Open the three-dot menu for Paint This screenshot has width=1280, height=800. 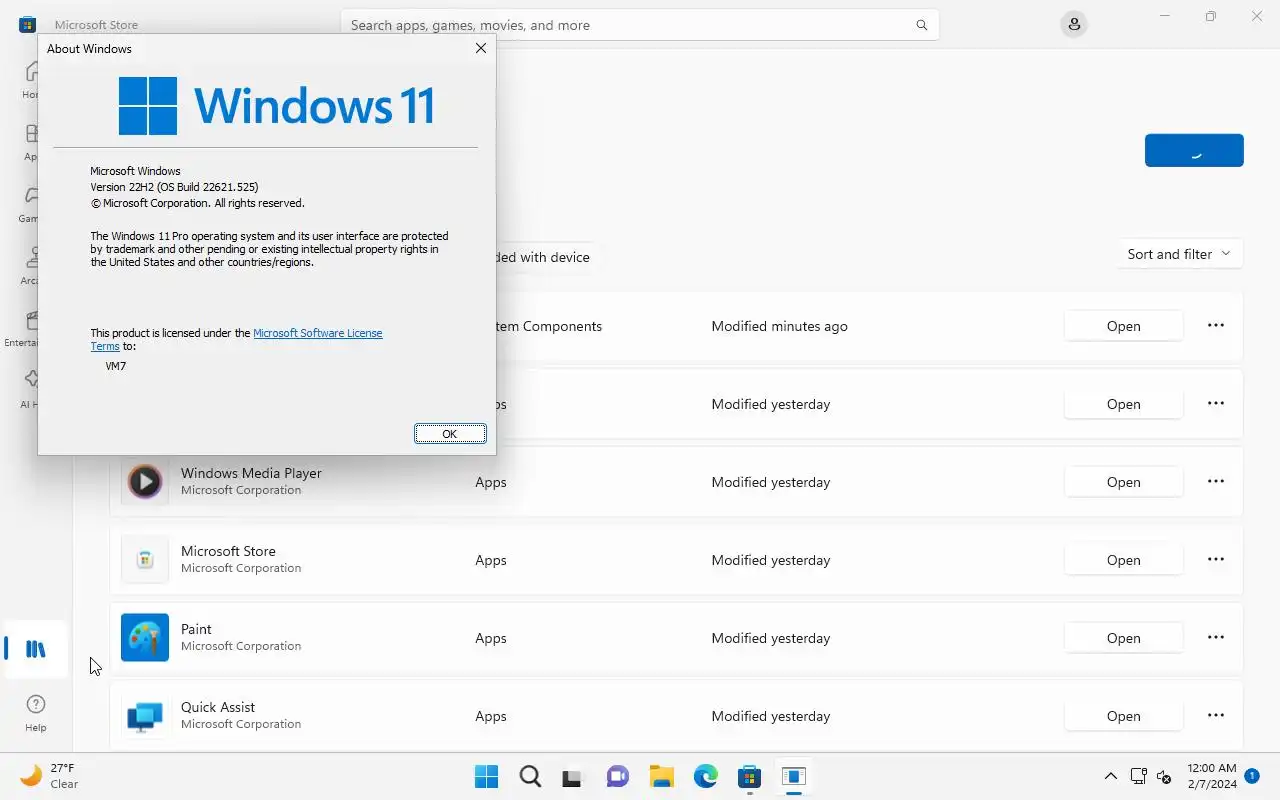click(1216, 637)
